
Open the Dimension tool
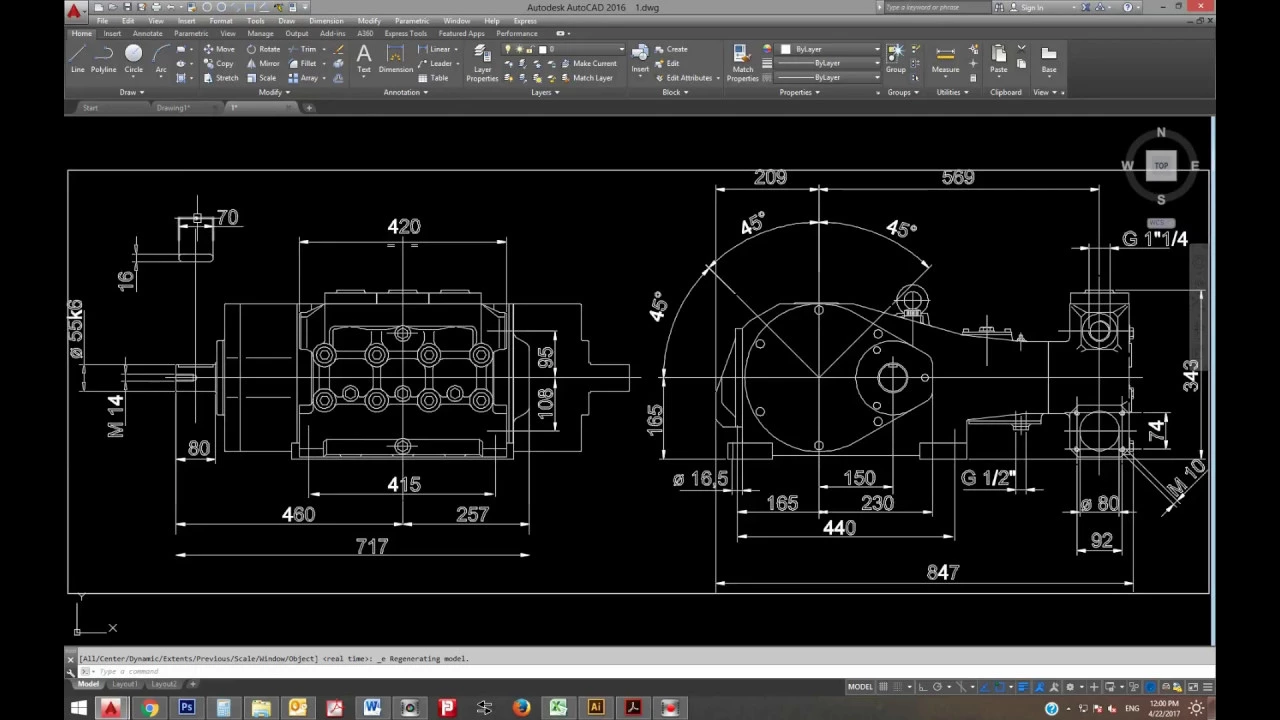pos(395,58)
